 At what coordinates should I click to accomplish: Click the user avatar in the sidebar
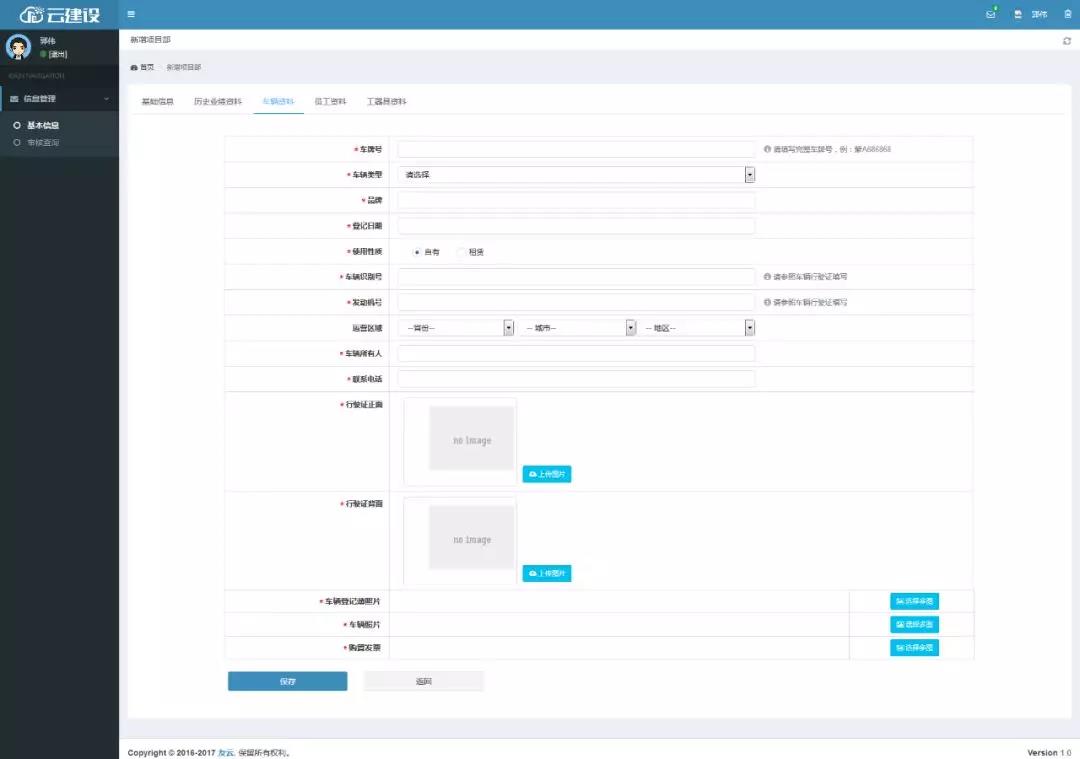[18, 47]
